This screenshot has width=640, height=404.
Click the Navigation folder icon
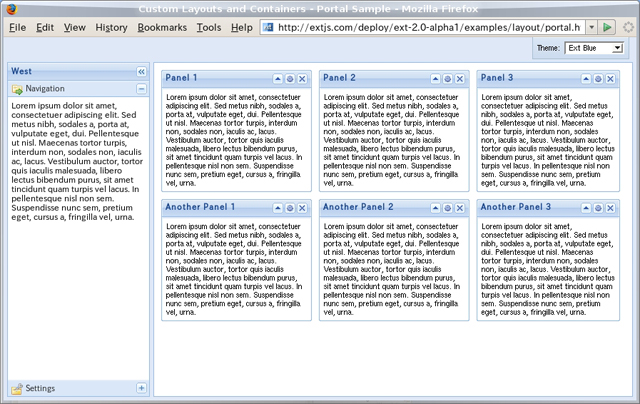[17, 89]
